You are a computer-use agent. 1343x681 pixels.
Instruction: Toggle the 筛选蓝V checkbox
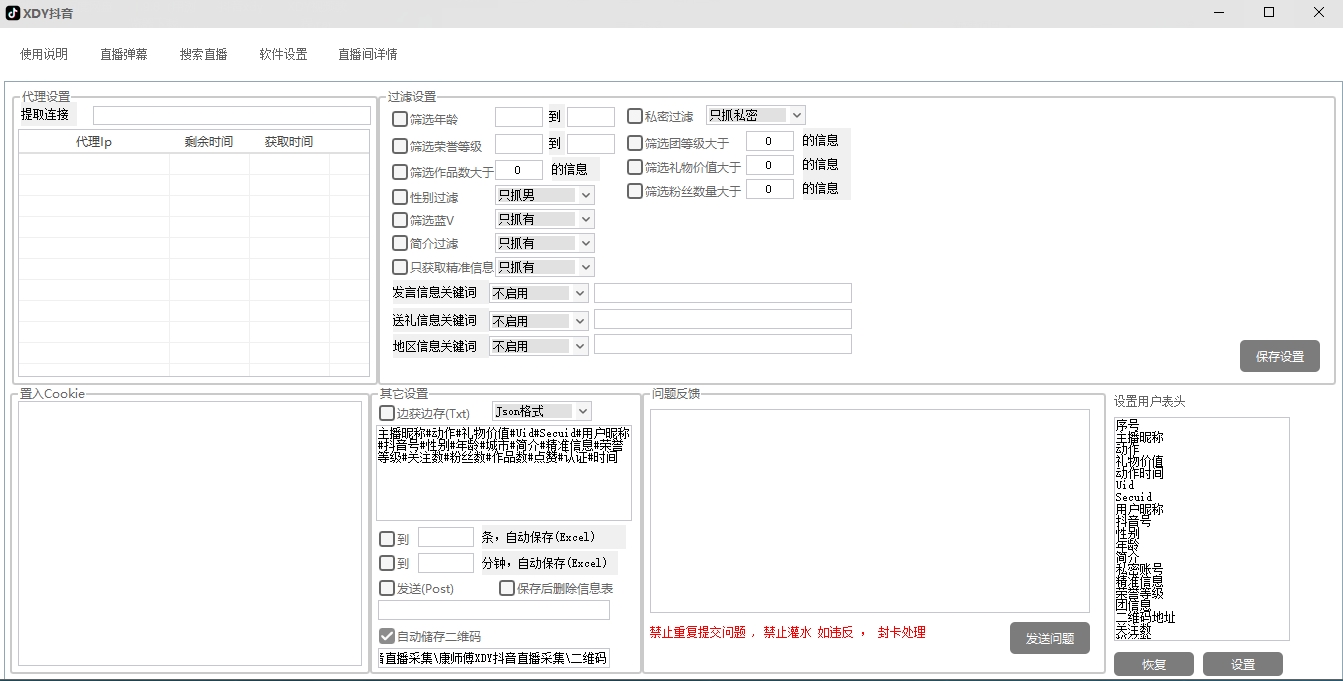[400, 220]
